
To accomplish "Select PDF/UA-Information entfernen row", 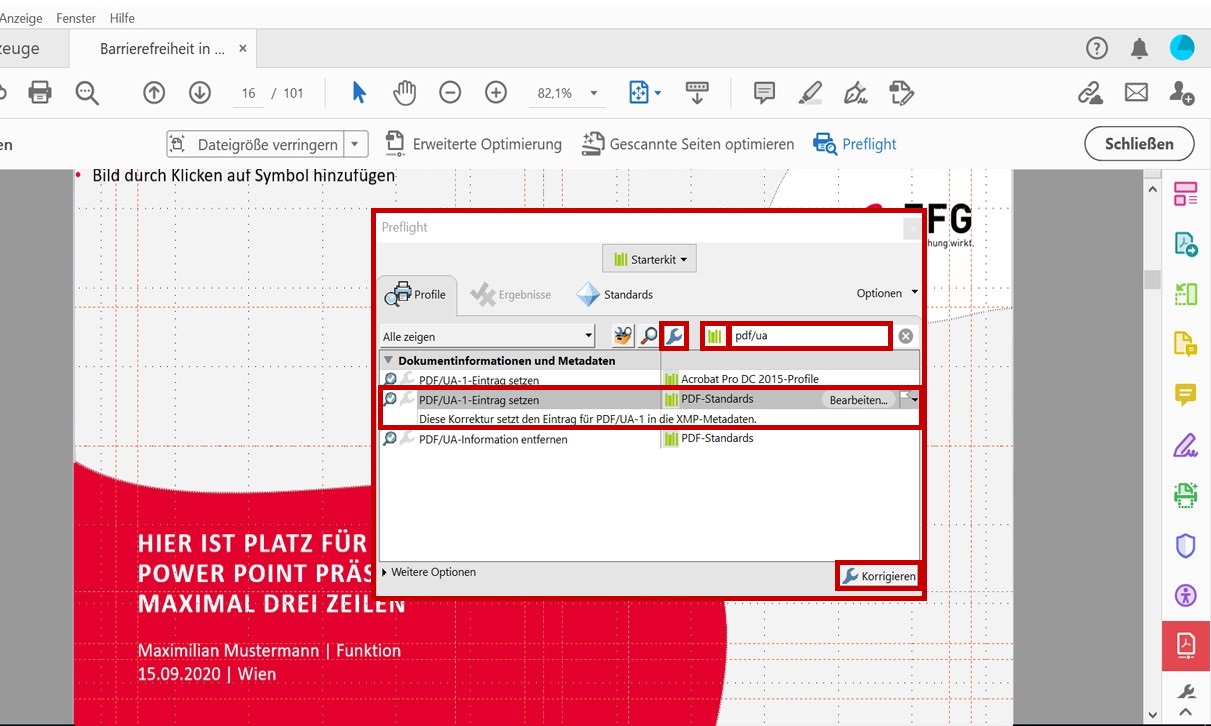I will click(650, 439).
